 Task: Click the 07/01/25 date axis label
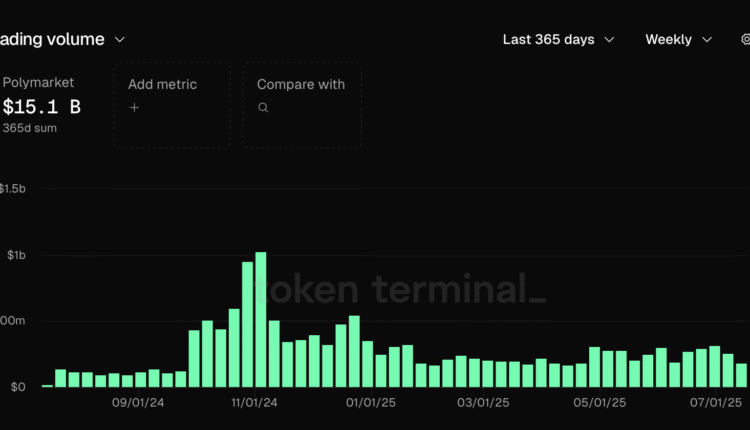(716, 403)
